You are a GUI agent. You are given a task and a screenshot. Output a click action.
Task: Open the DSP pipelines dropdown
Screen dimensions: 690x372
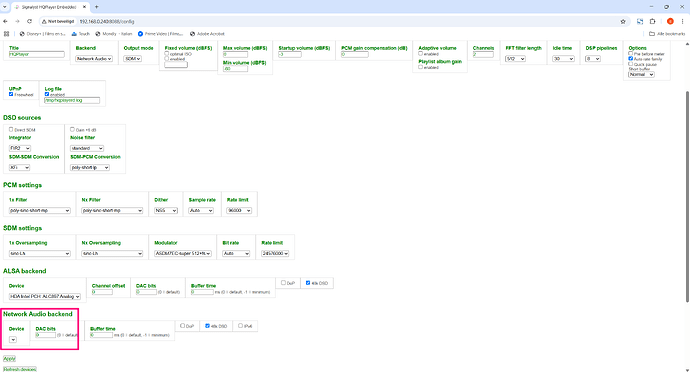pos(593,59)
